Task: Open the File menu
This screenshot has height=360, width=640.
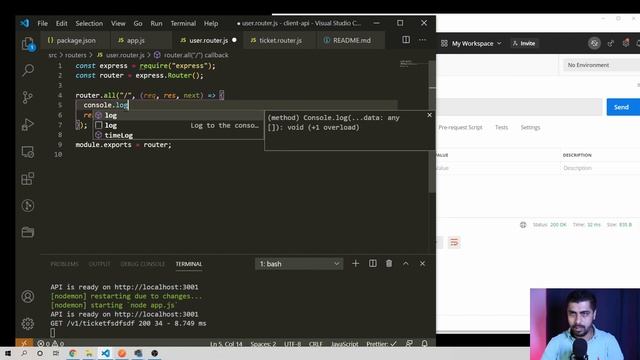Action: tap(42, 23)
